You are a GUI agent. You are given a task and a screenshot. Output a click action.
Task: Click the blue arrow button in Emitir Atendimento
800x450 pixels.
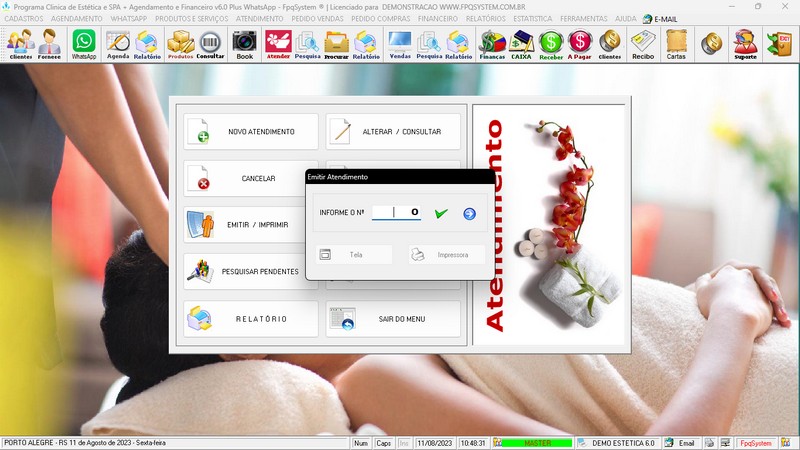469,214
